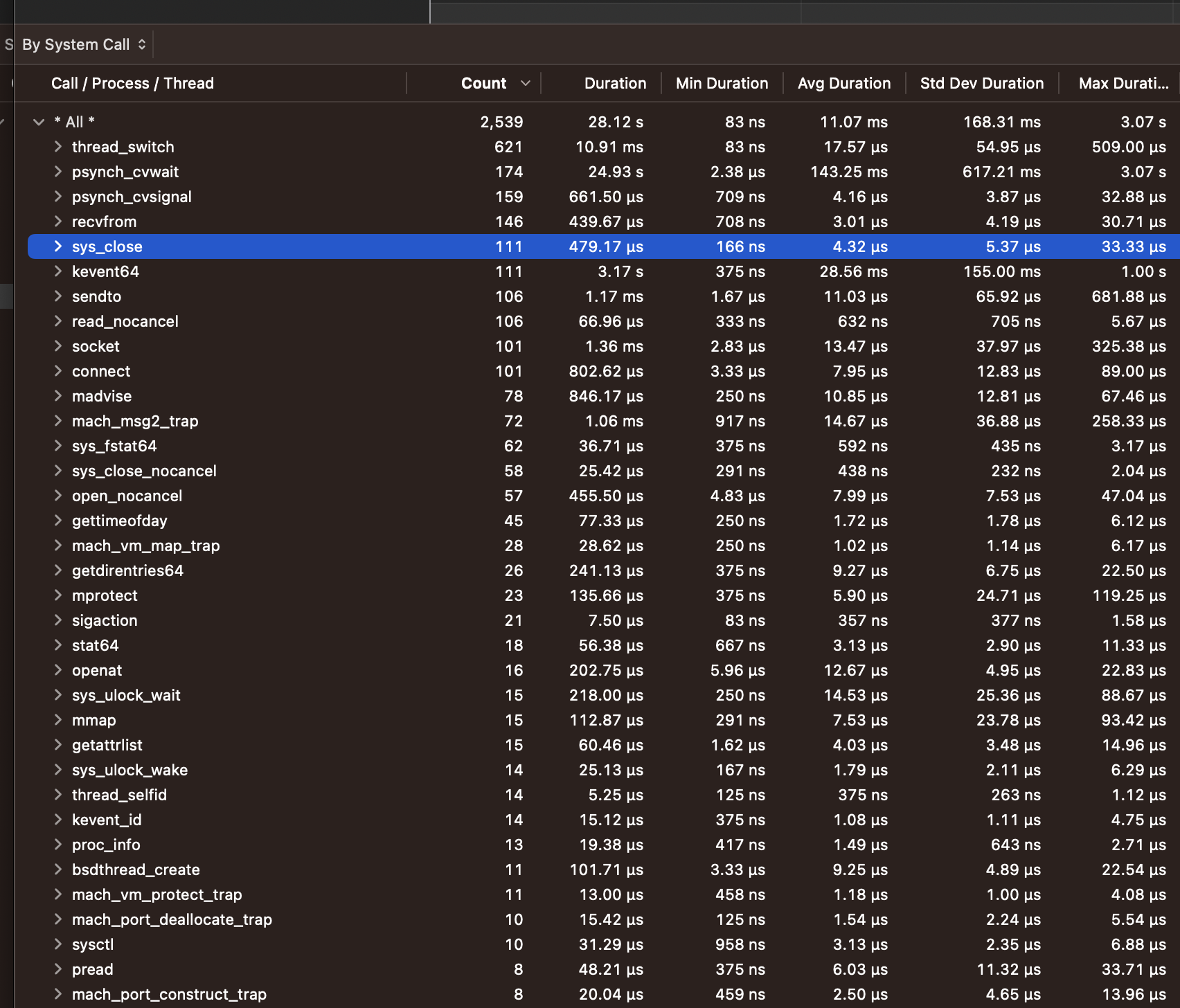The height and width of the screenshot is (1008, 1180).
Task: Expand the kevent64 call entry
Action: [57, 271]
